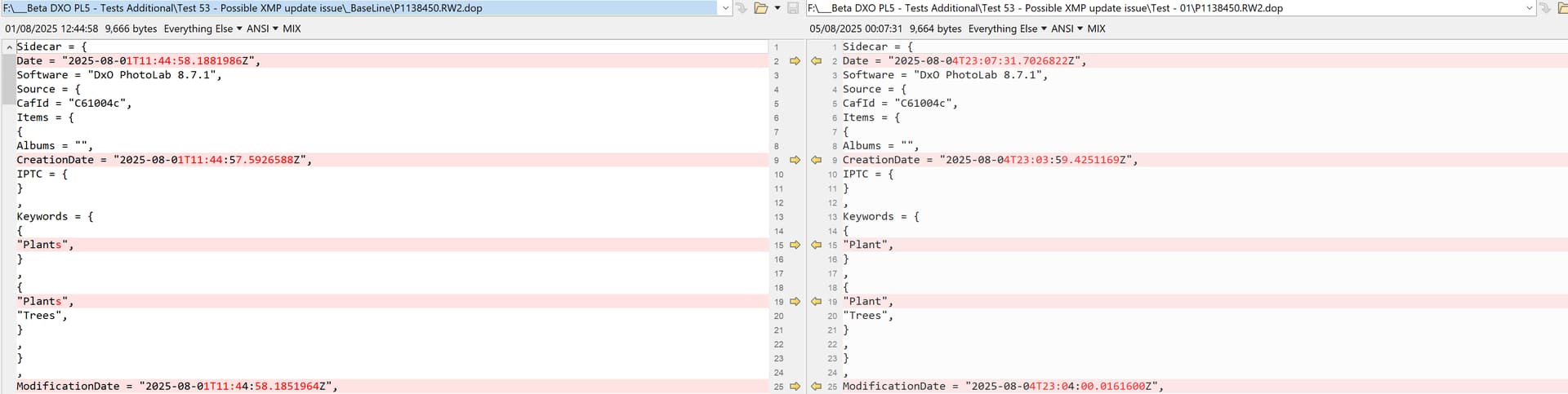The image size is (1568, 394).
Task: Click left pane MIX line ending label
Action: [292, 29]
